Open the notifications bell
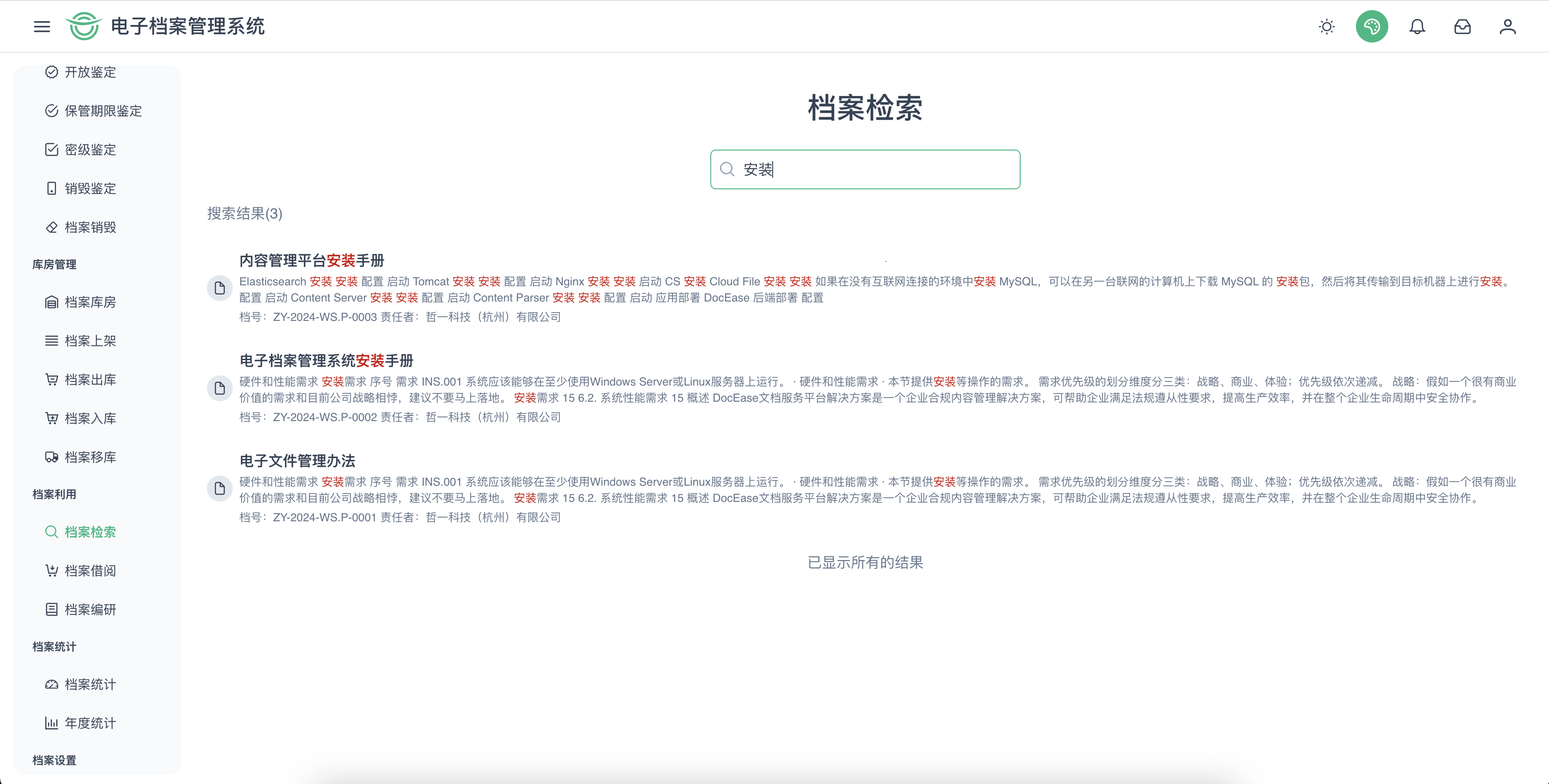 click(1417, 26)
